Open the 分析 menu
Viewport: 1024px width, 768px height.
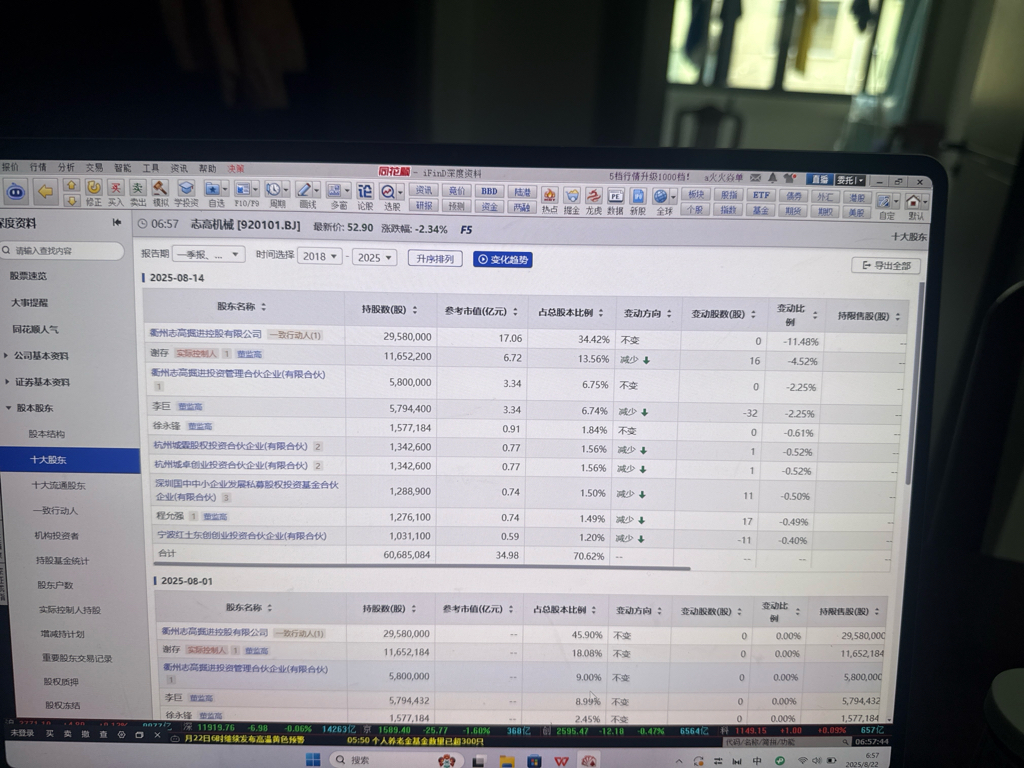pos(66,167)
